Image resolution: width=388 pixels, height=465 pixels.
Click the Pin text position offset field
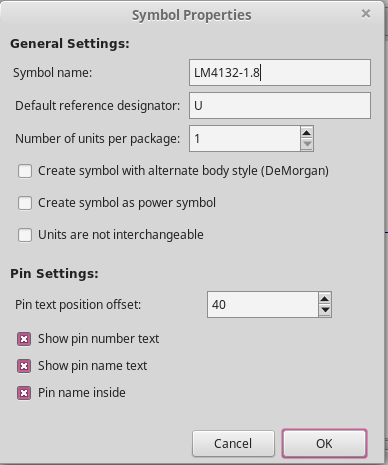[x=263, y=304]
